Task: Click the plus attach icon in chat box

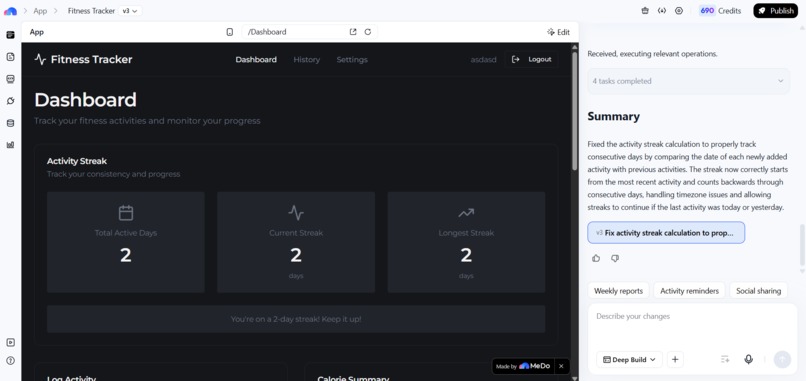Action: pyautogui.click(x=675, y=359)
